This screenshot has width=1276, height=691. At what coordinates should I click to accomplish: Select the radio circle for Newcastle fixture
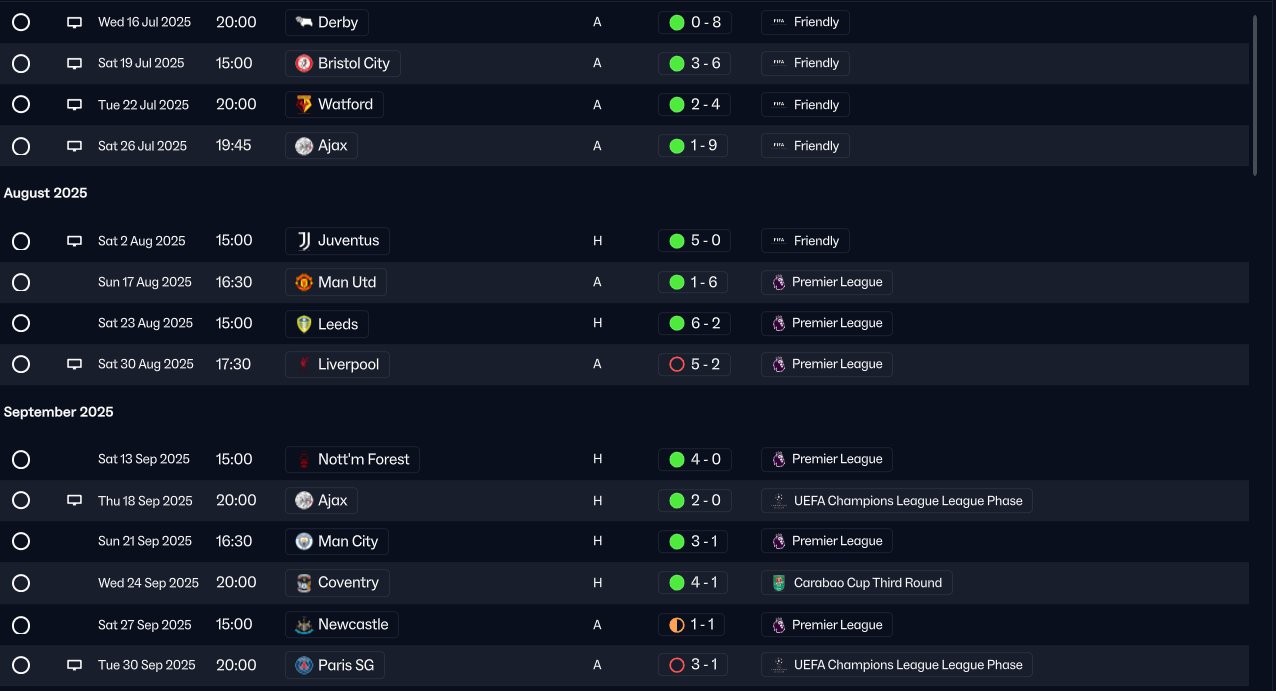tap(21, 625)
